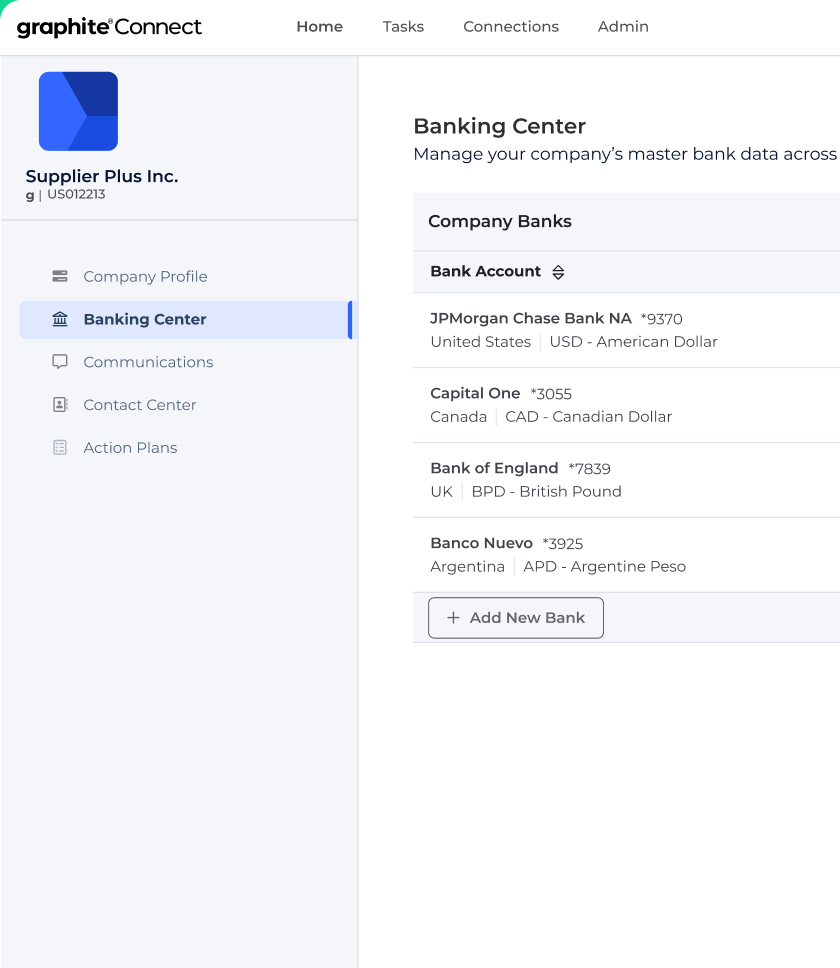Click the Argentina country label
The height and width of the screenshot is (968, 840).
point(467,567)
